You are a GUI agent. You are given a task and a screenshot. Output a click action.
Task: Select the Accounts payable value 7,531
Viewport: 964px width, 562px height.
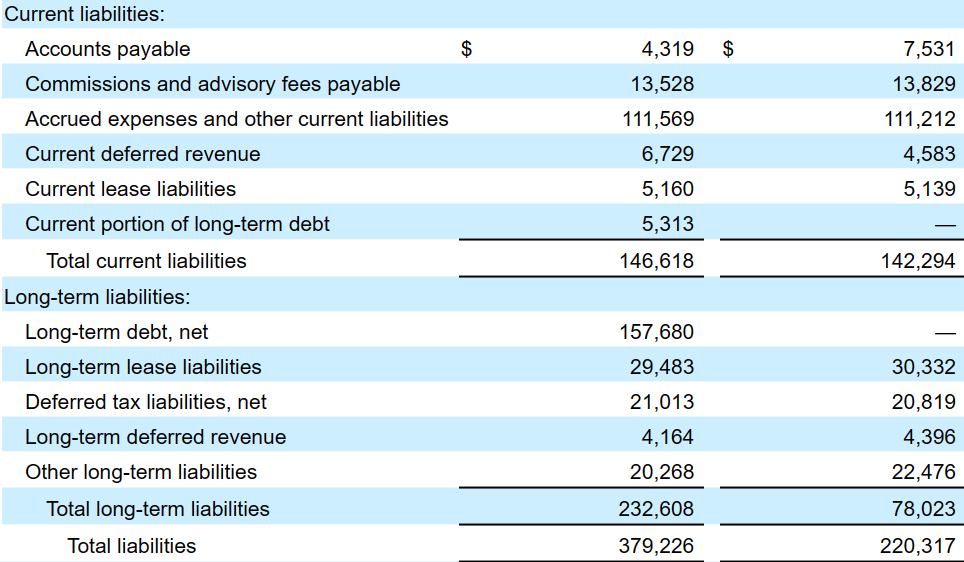pyautogui.click(x=929, y=49)
